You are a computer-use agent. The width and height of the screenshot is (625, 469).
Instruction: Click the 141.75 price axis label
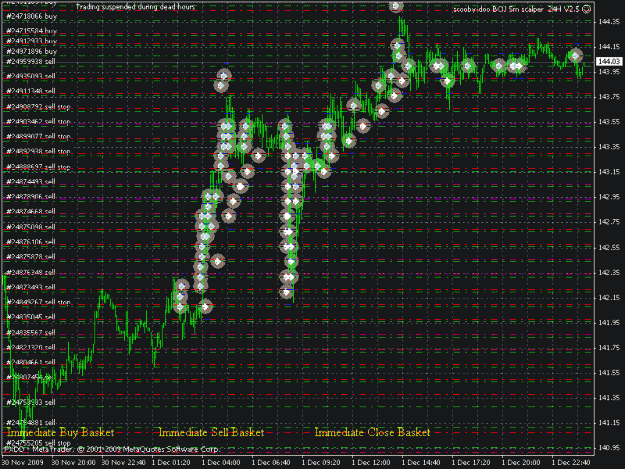click(609, 348)
